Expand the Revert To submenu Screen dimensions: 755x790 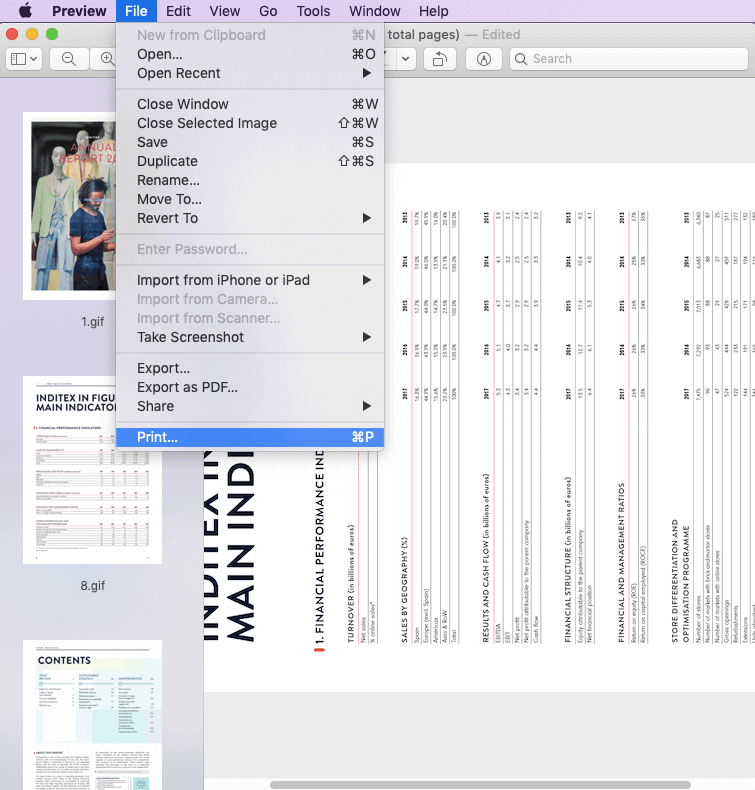click(x=366, y=218)
